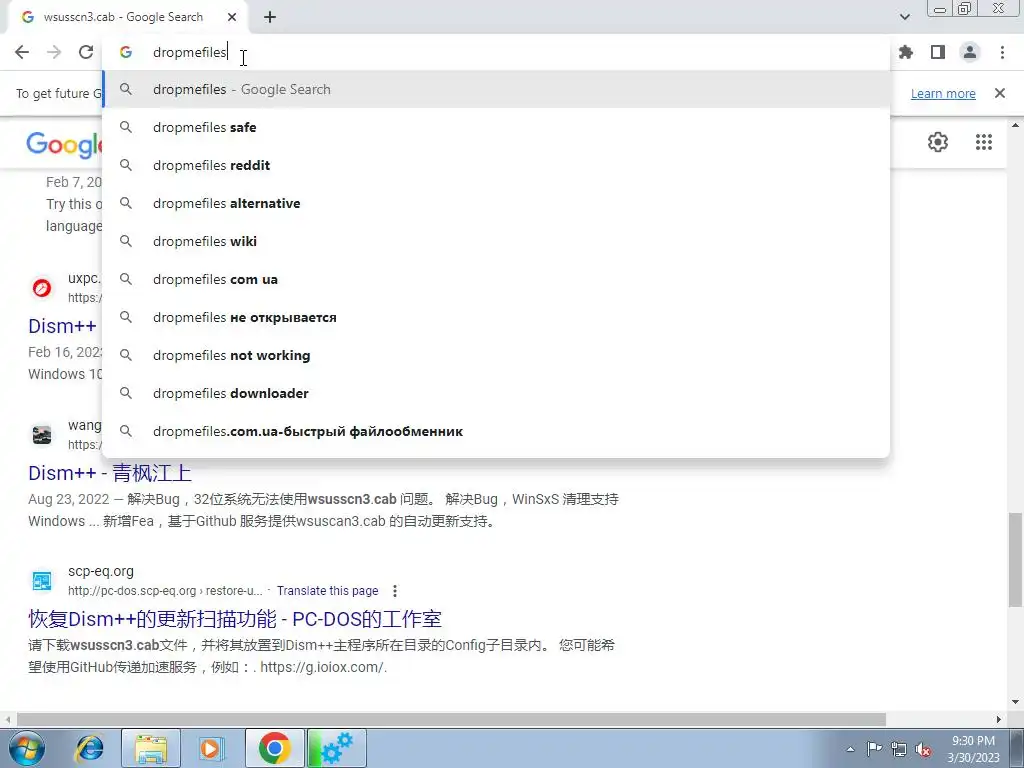Viewport: 1024px width, 768px height.
Task: Expand the tab search chevron
Action: pyautogui.click(x=904, y=17)
